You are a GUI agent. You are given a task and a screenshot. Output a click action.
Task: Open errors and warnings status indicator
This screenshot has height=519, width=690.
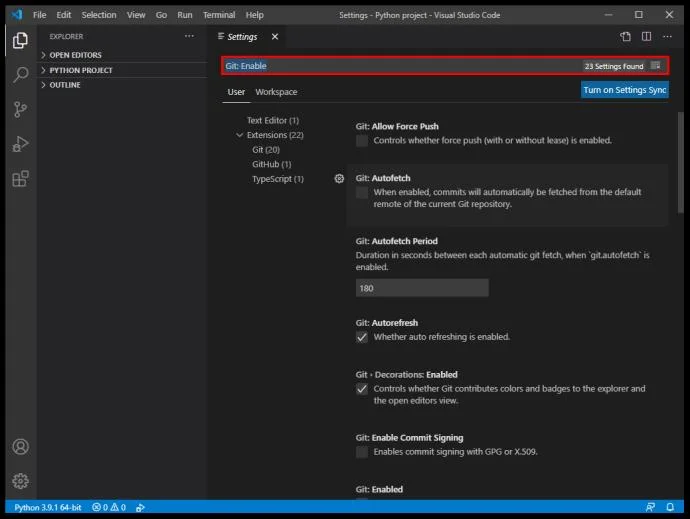(109, 507)
